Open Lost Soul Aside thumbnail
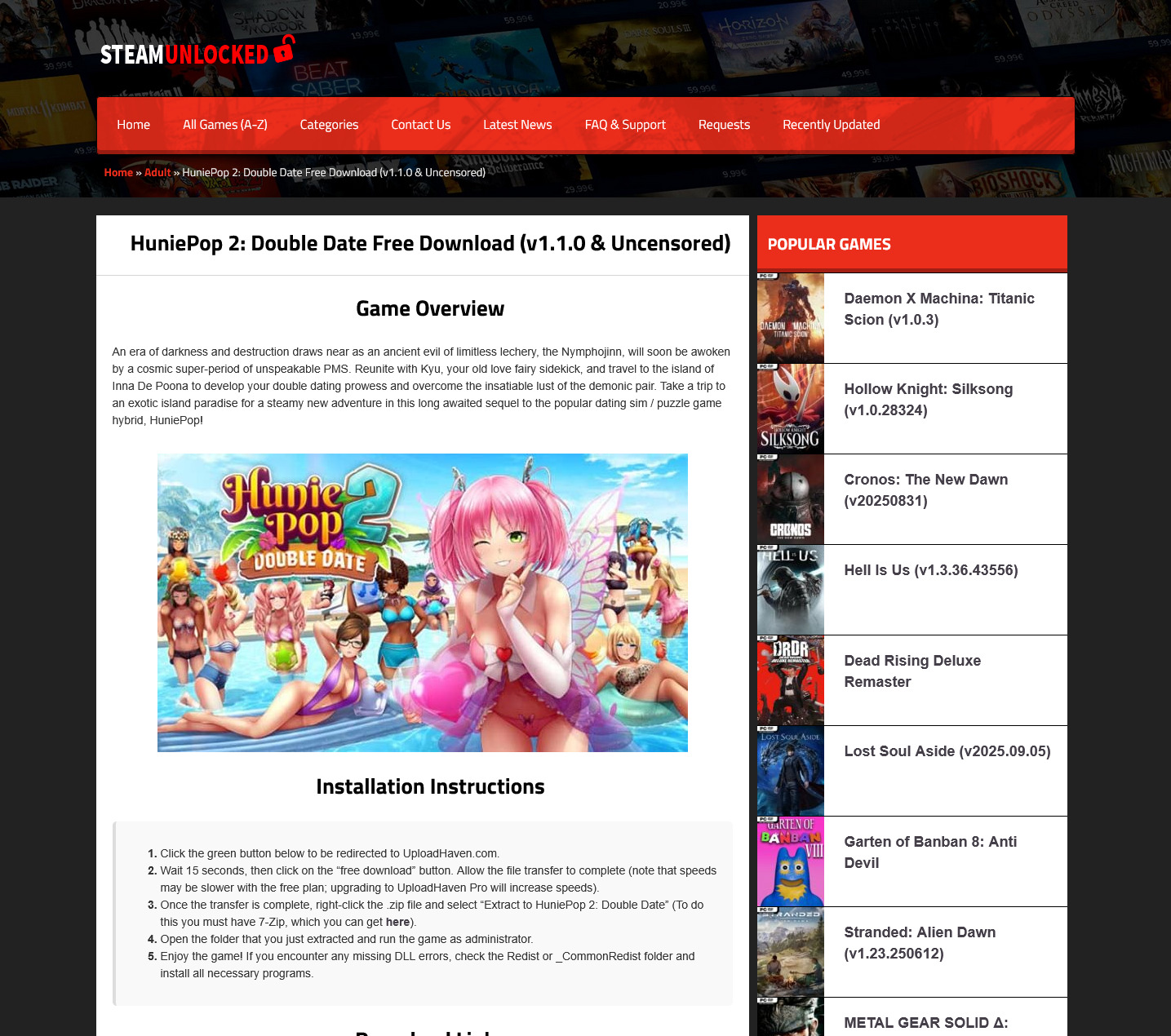The image size is (1171, 1036). point(791,771)
